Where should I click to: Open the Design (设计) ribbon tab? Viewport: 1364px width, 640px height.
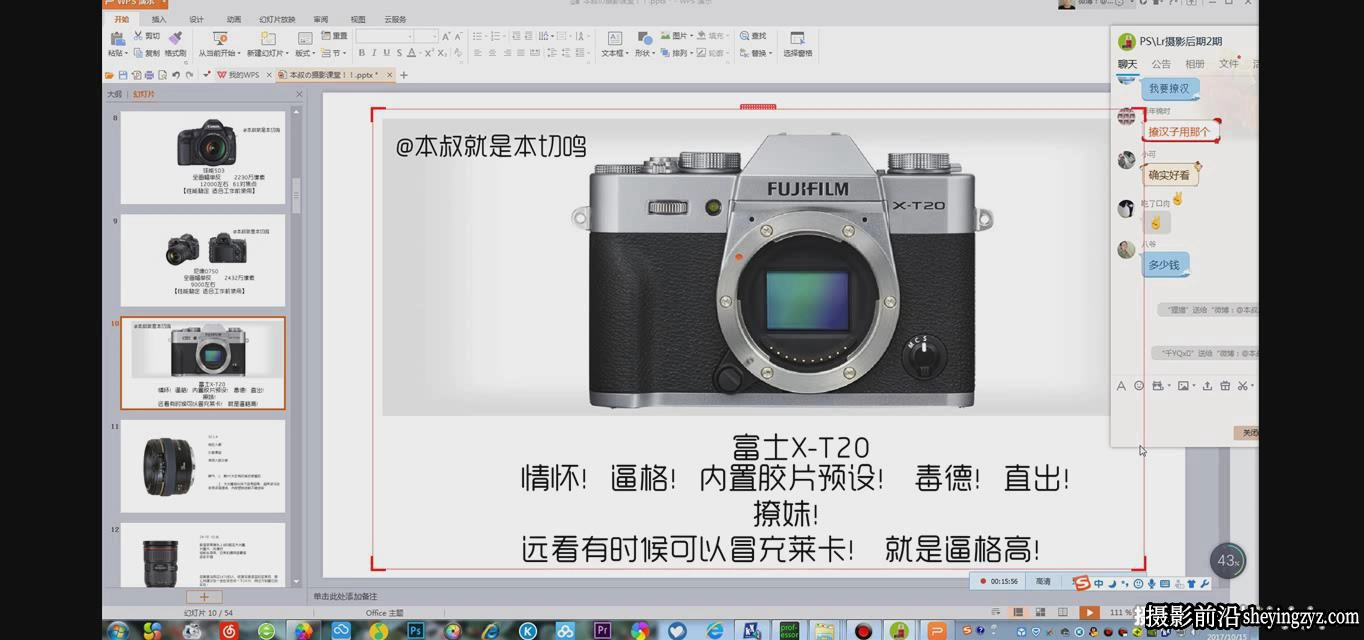[196, 19]
